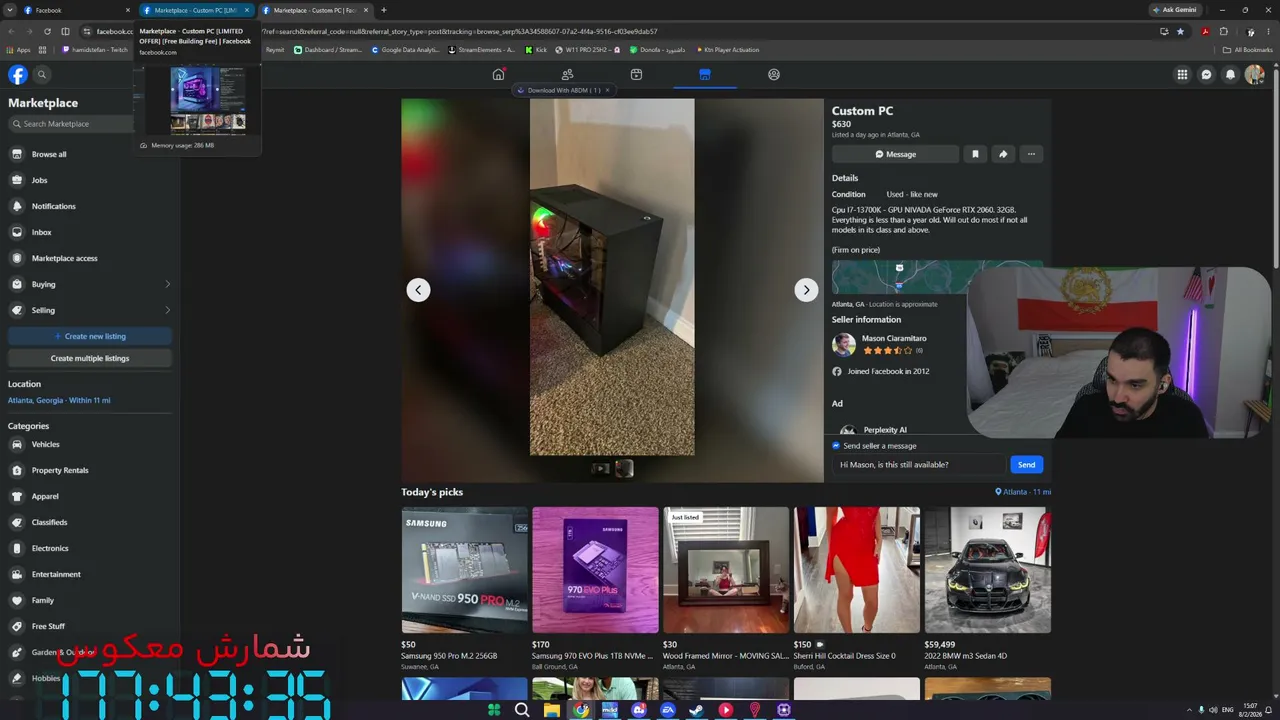Show next listing photo
This screenshot has width=1280, height=720.
point(806,290)
